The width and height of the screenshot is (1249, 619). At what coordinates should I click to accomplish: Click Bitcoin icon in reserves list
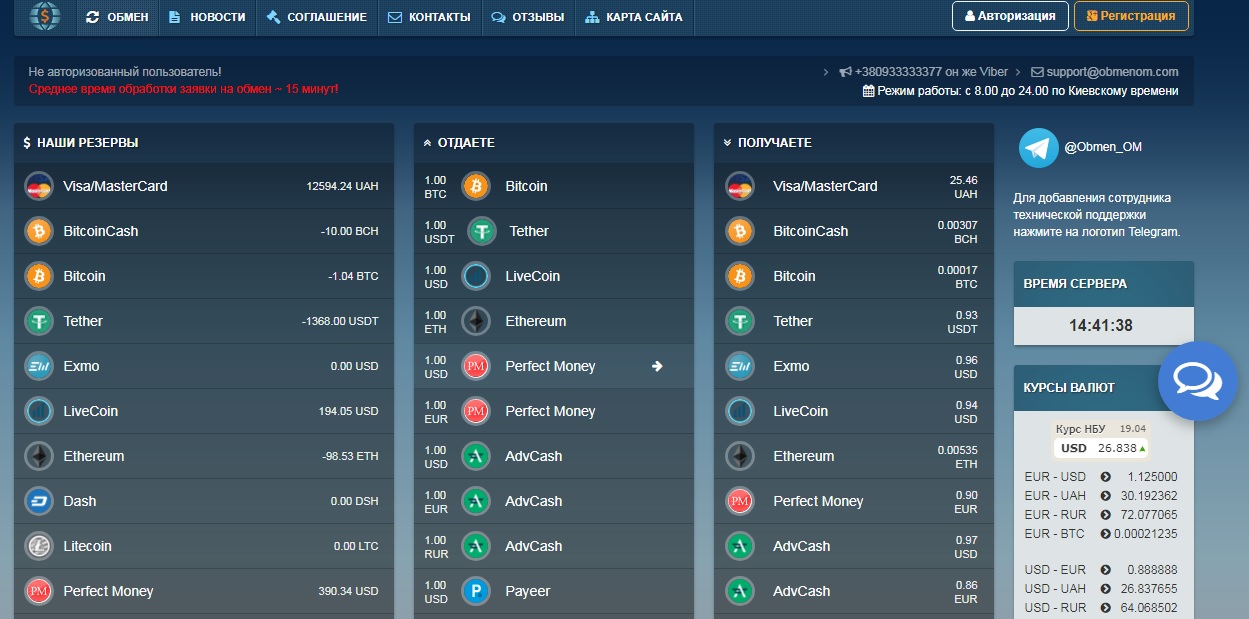[39, 276]
